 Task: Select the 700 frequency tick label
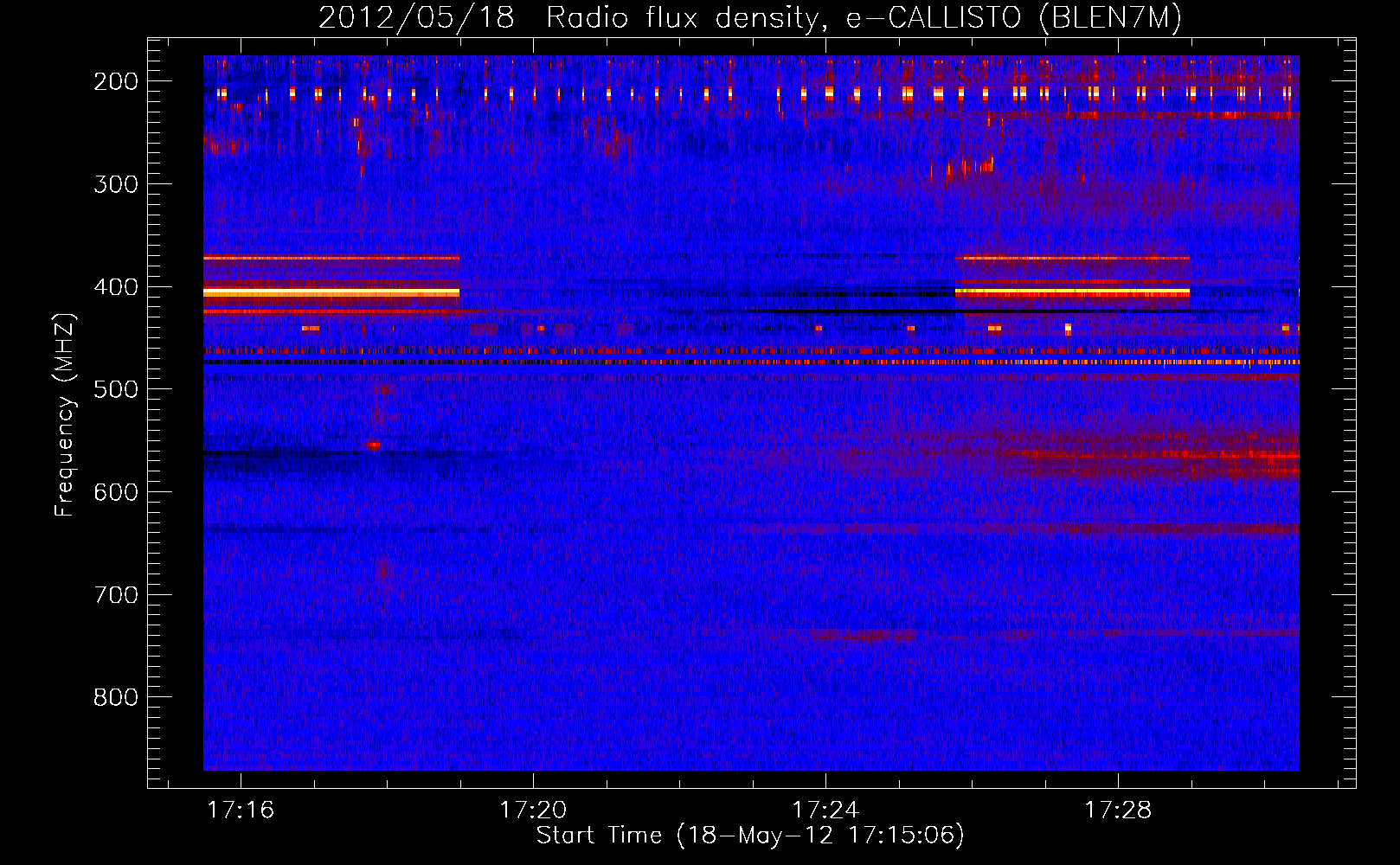coord(116,595)
